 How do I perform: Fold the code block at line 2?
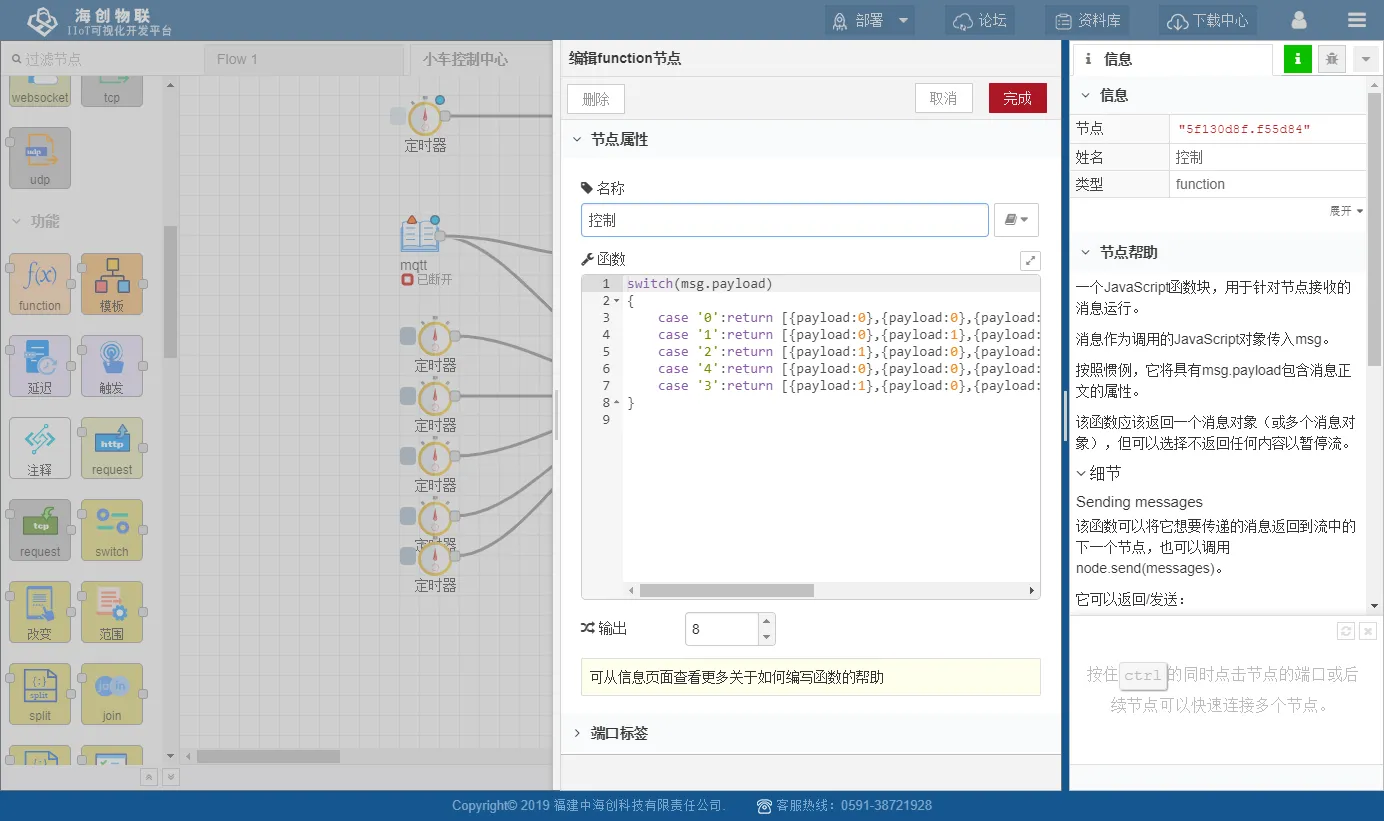616,301
